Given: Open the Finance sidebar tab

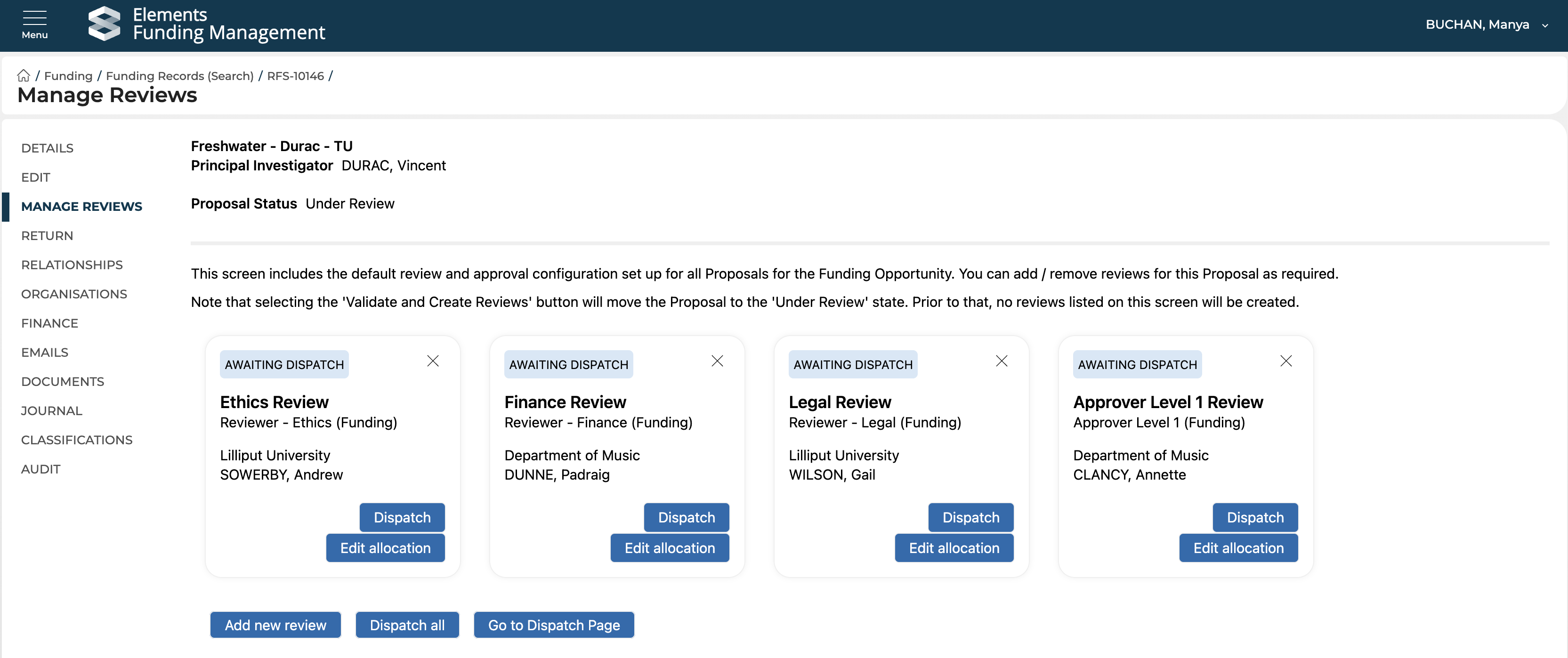Looking at the screenshot, I should coord(49,323).
